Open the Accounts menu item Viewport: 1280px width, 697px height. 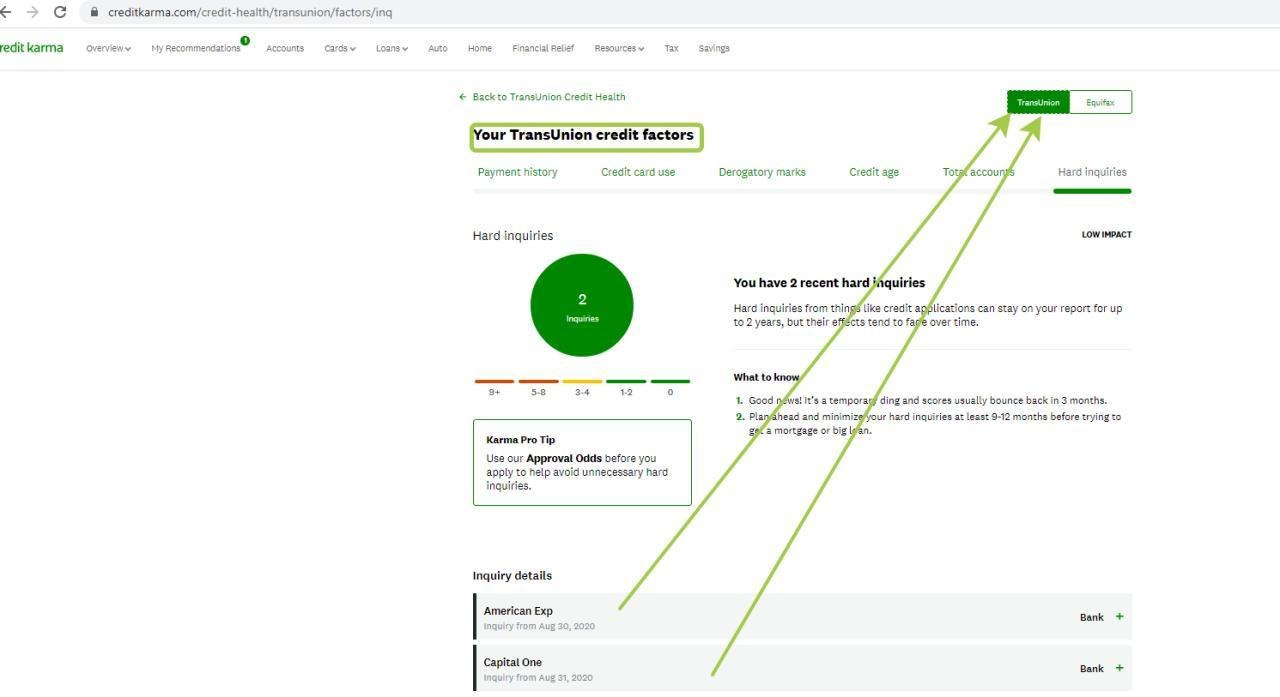click(285, 48)
